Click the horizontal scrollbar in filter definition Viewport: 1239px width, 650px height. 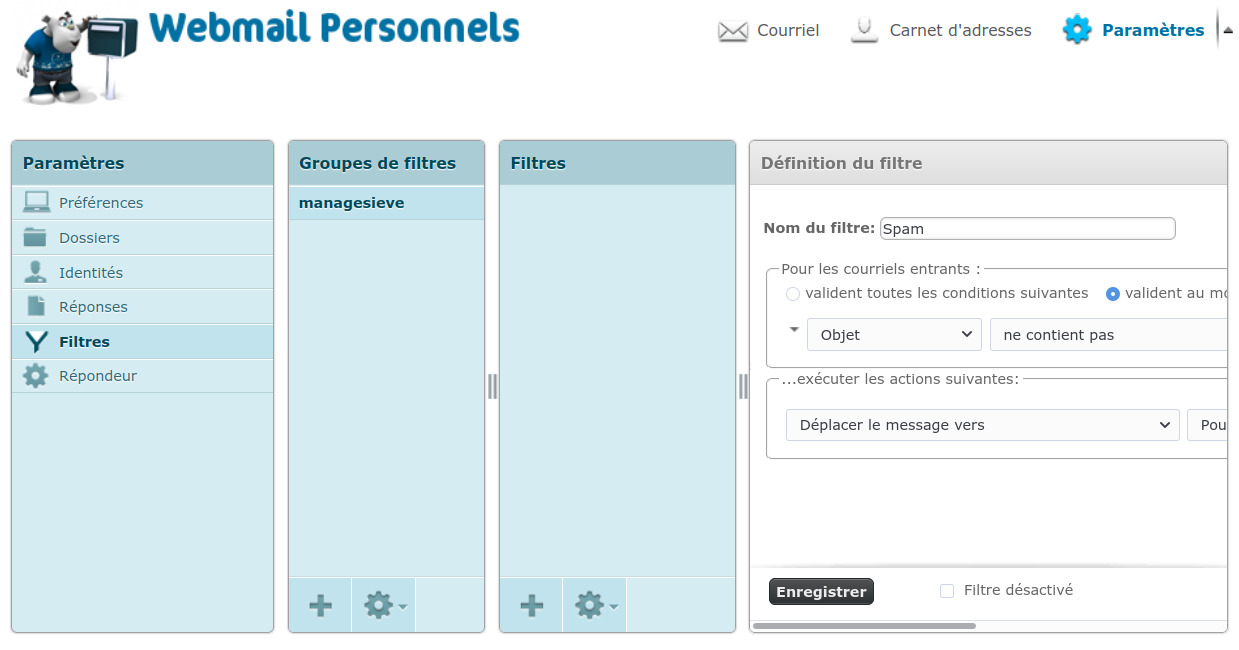(x=864, y=626)
